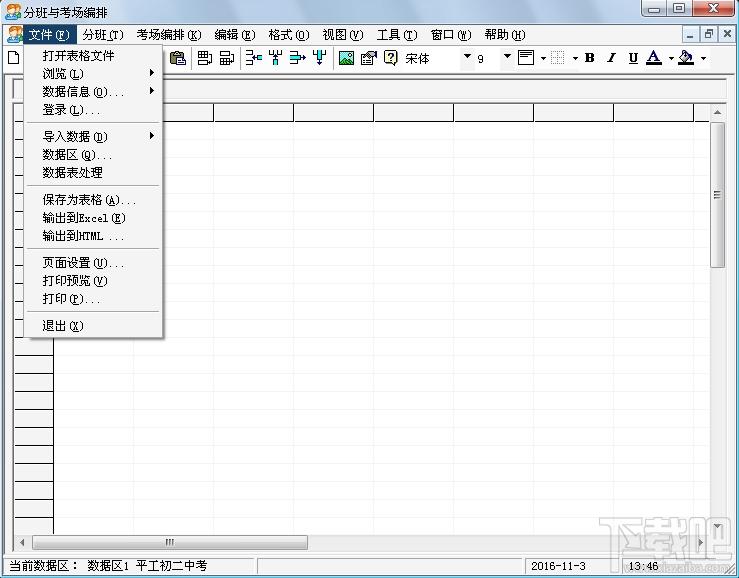Click the application icon in menu bar
Image resolution: width=739 pixels, height=578 pixels.
point(14,34)
